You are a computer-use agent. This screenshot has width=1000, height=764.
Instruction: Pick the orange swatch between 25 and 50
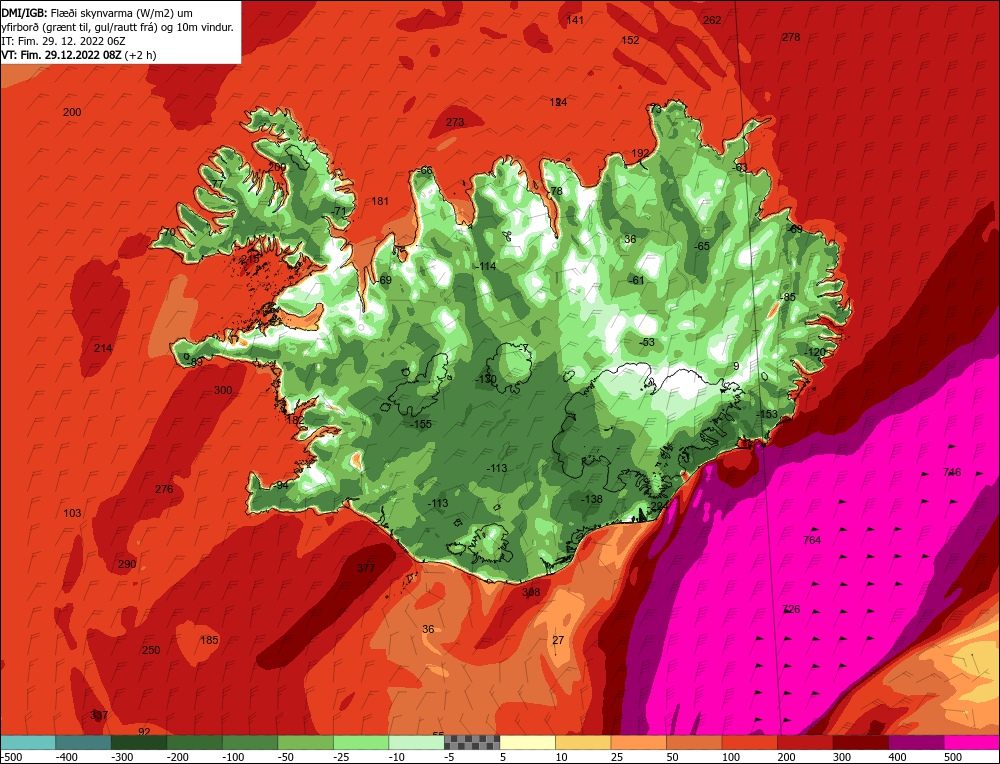638,742
